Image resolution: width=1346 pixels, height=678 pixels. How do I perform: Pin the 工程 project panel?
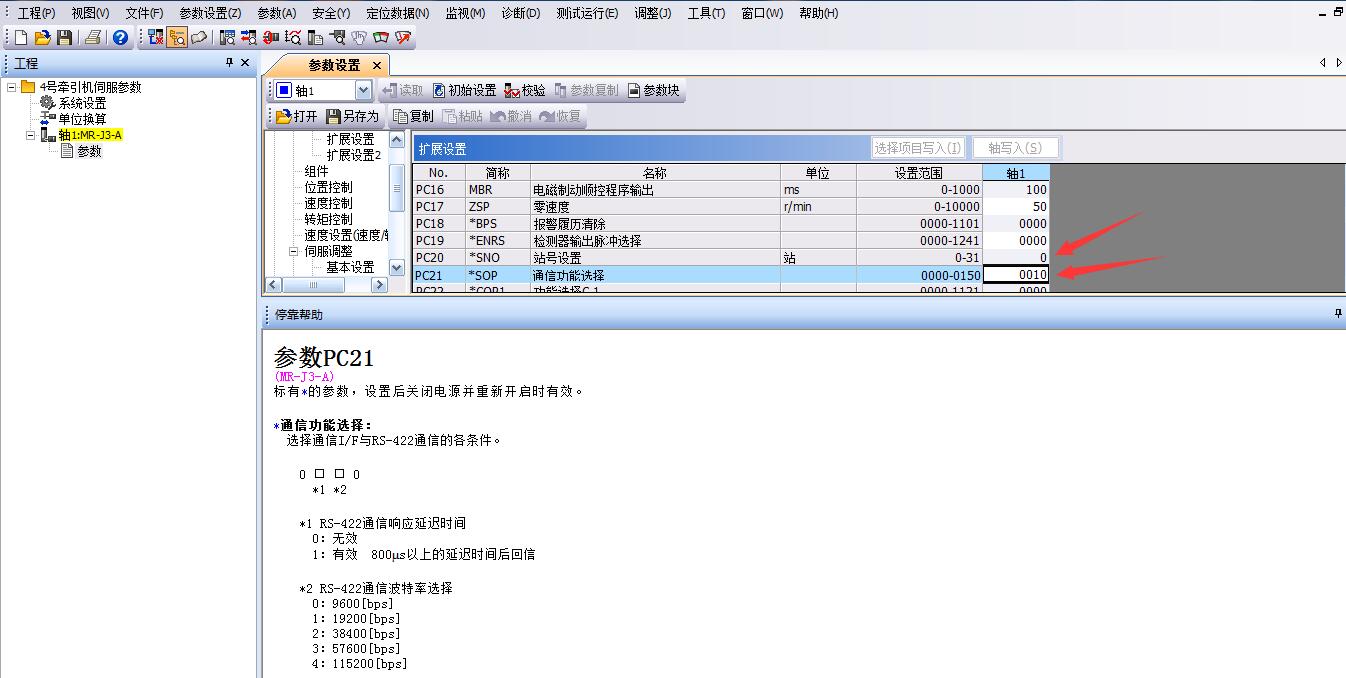(x=229, y=63)
